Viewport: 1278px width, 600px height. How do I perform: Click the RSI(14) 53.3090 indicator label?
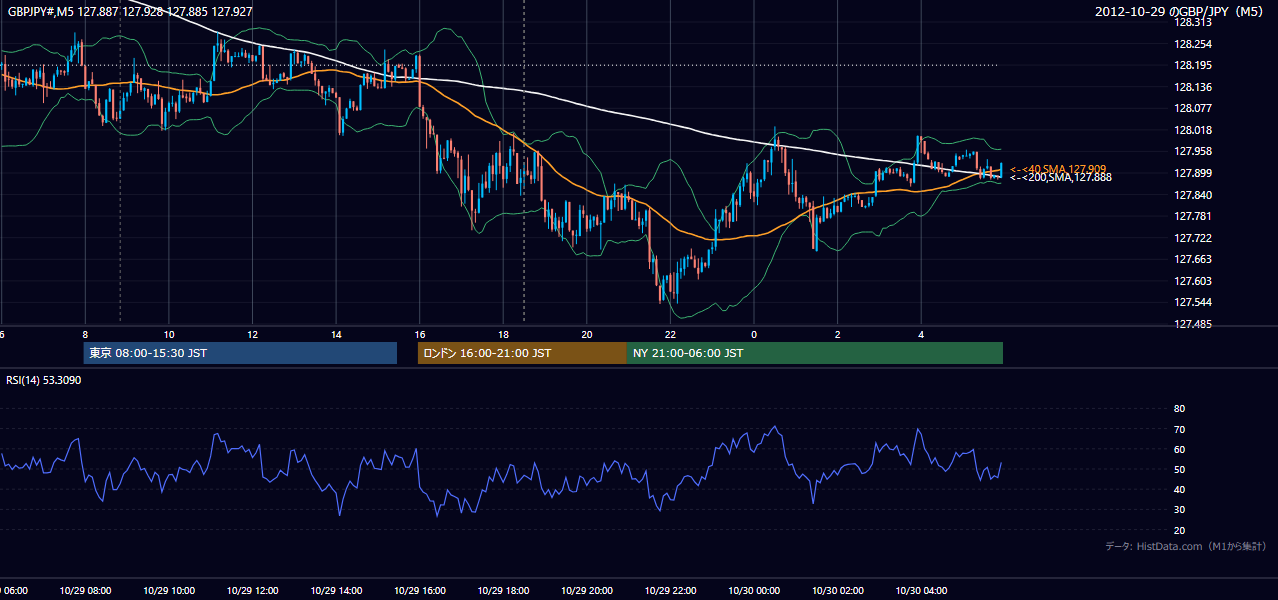click(x=44, y=380)
